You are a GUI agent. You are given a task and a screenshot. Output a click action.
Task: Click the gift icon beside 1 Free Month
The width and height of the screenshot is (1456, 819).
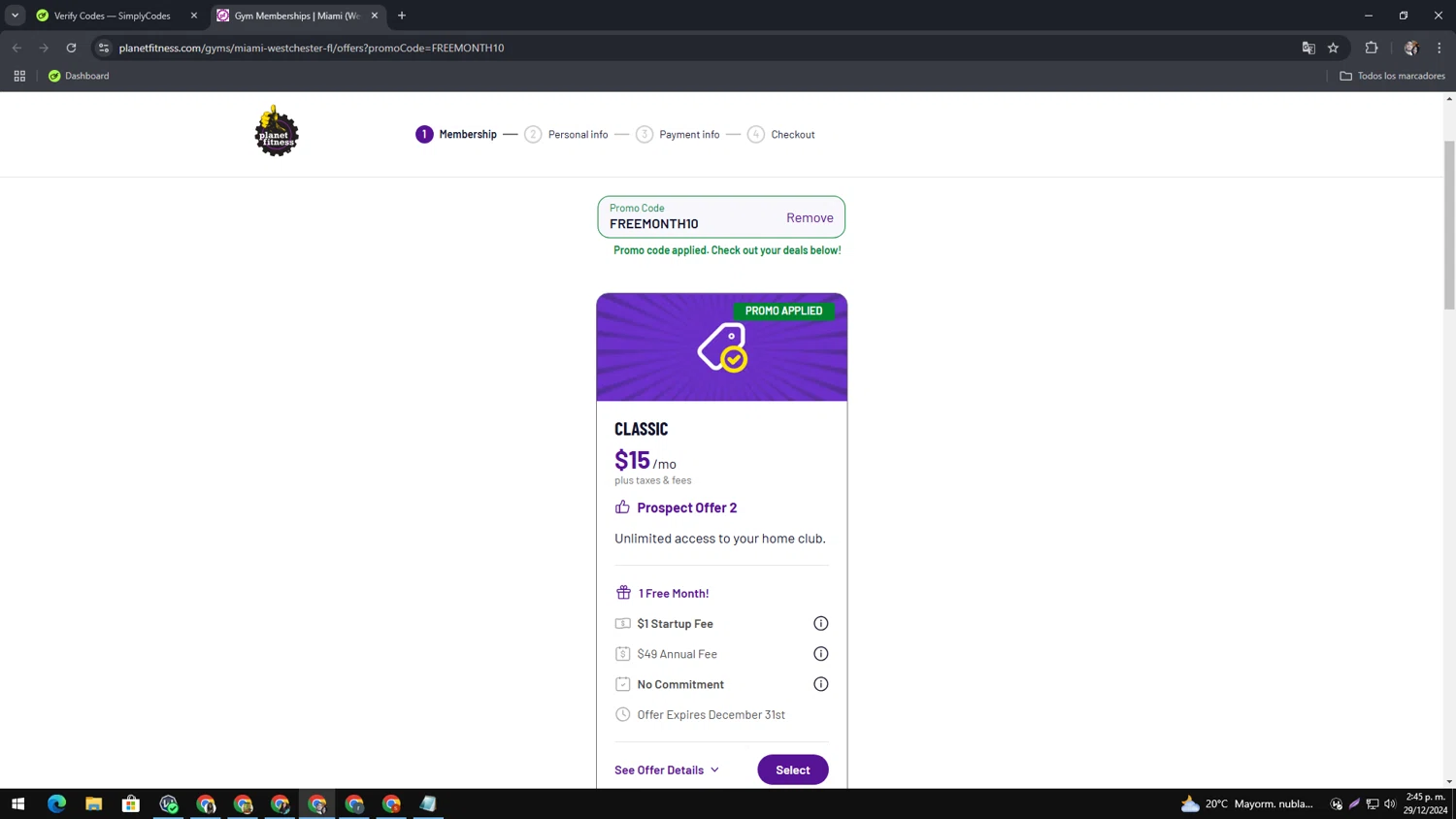(623, 592)
